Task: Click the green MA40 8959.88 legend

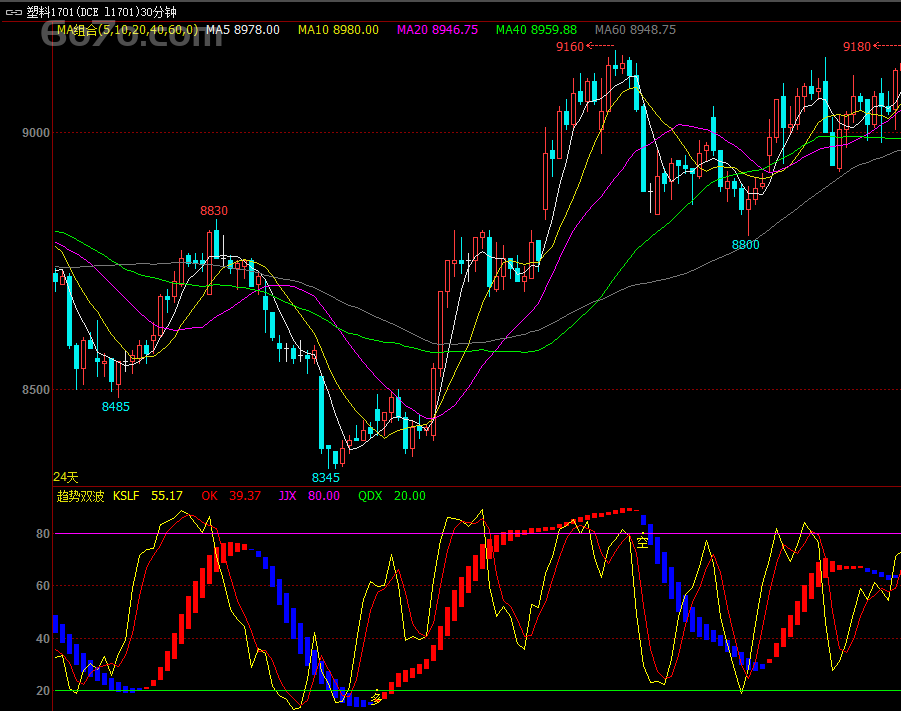Action: click(536, 30)
